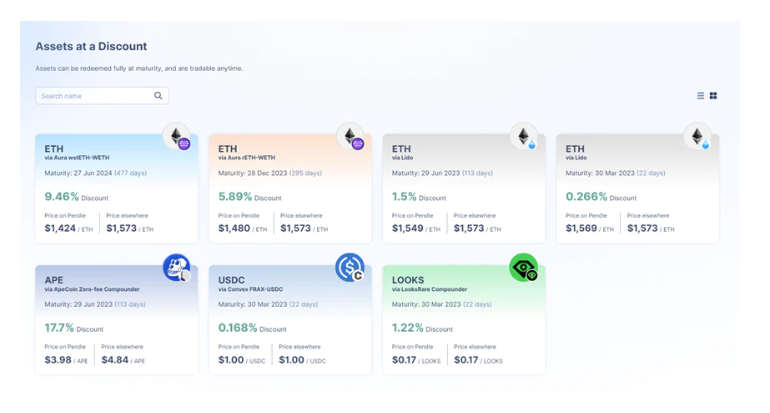Click the $1.00 / USDC Pendle price
The image size is (770, 413).
click(x=241, y=360)
